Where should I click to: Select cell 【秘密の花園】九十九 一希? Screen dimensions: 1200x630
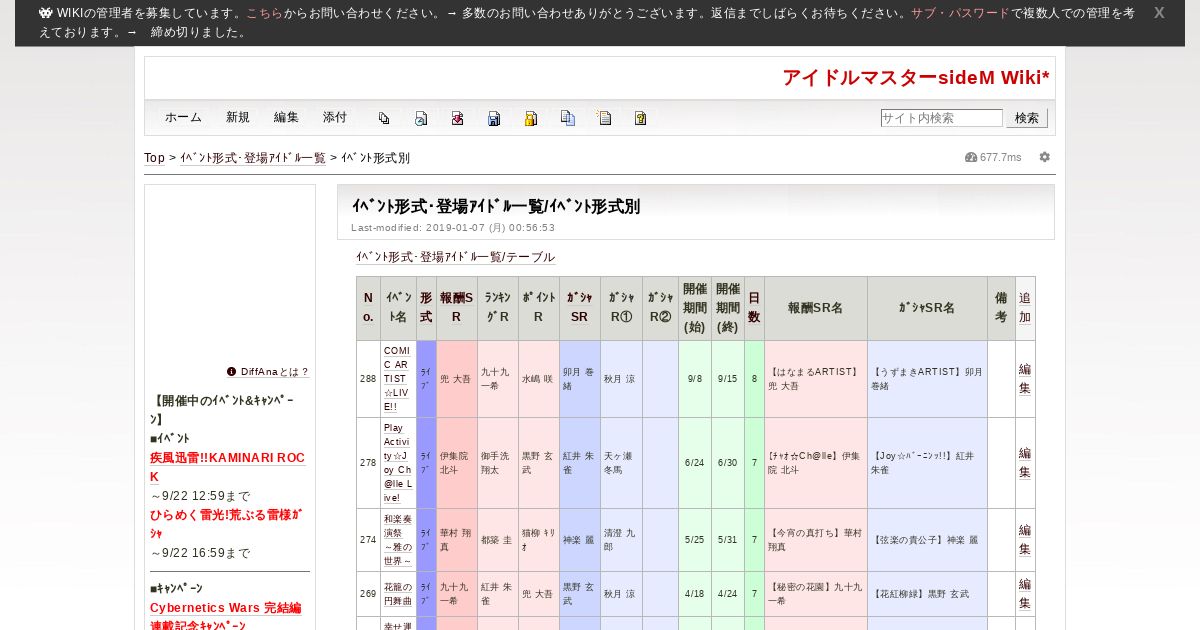pos(815,593)
